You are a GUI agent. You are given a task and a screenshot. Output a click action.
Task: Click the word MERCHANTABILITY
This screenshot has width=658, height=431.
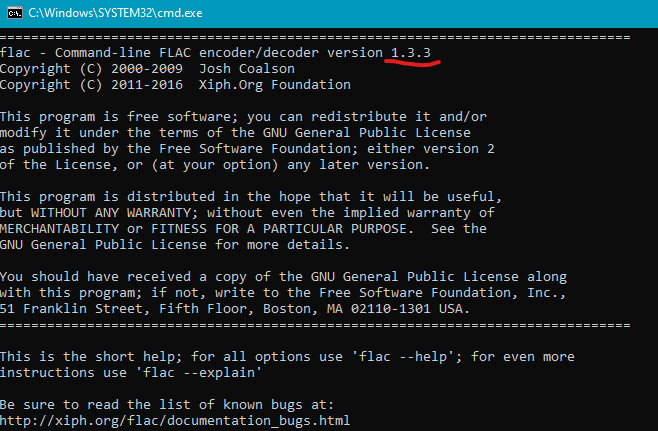pyautogui.click(x=65, y=228)
